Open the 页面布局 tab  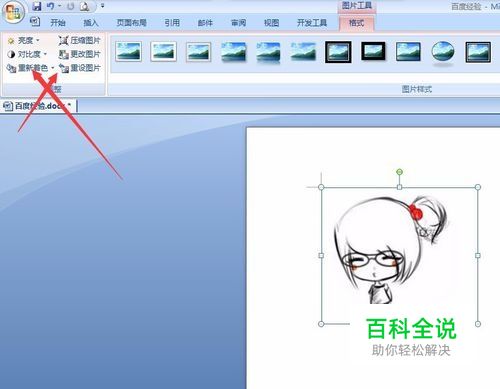pos(132,23)
